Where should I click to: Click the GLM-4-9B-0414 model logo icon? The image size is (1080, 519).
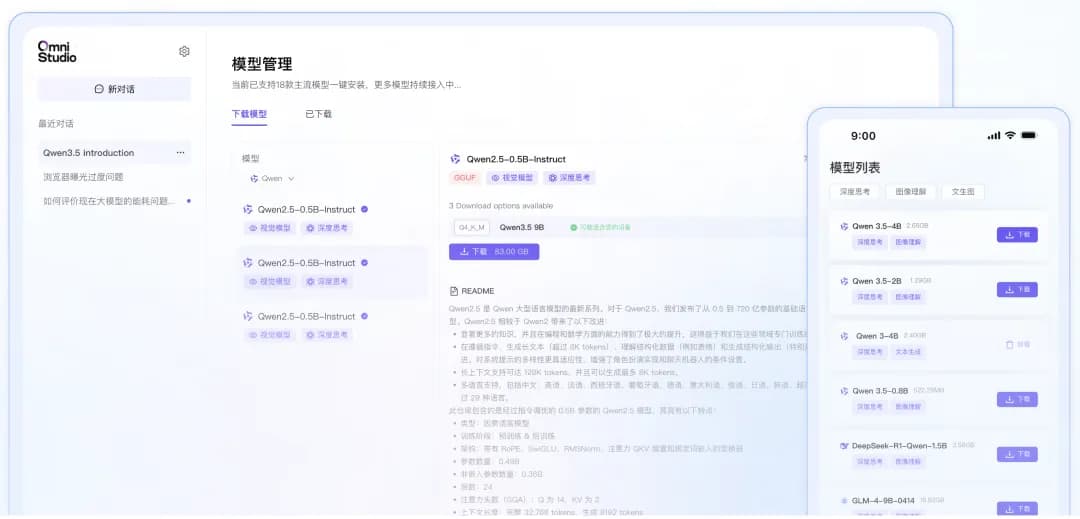click(x=844, y=500)
